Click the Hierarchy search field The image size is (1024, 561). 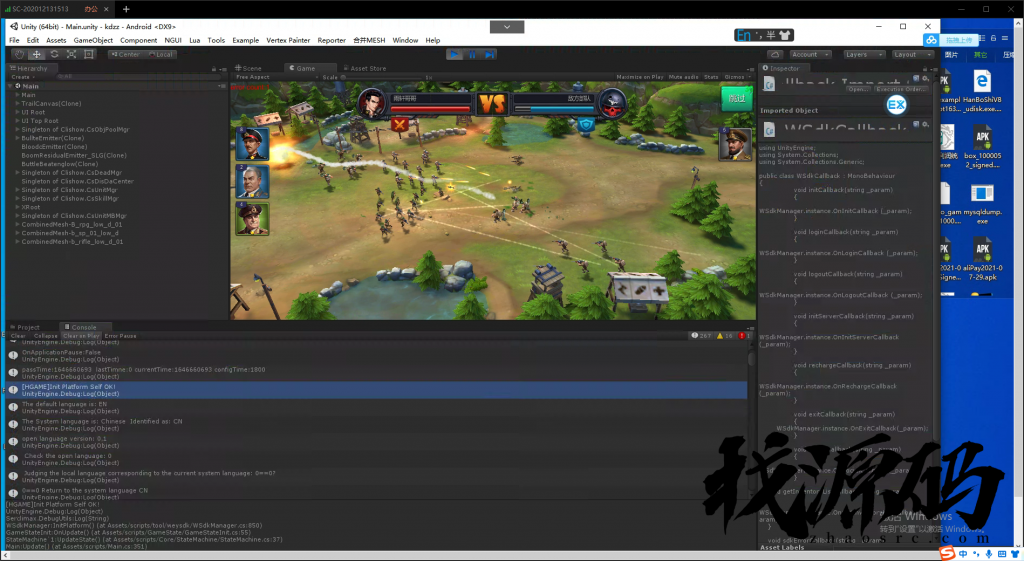(137, 77)
